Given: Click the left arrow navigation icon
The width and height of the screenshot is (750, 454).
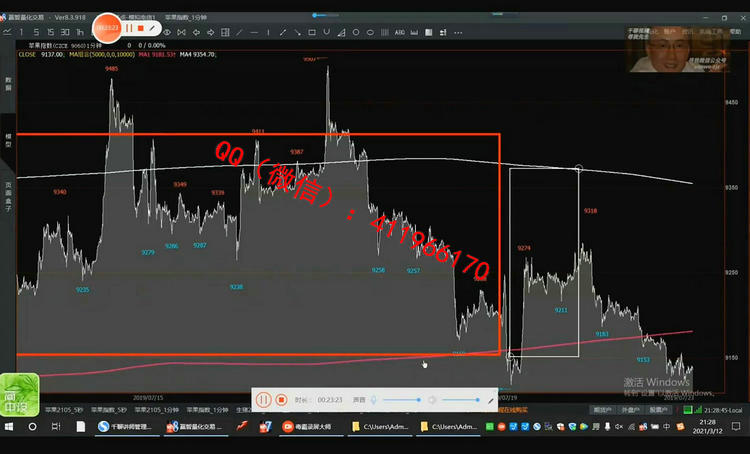Looking at the screenshot, I should 196,33.
